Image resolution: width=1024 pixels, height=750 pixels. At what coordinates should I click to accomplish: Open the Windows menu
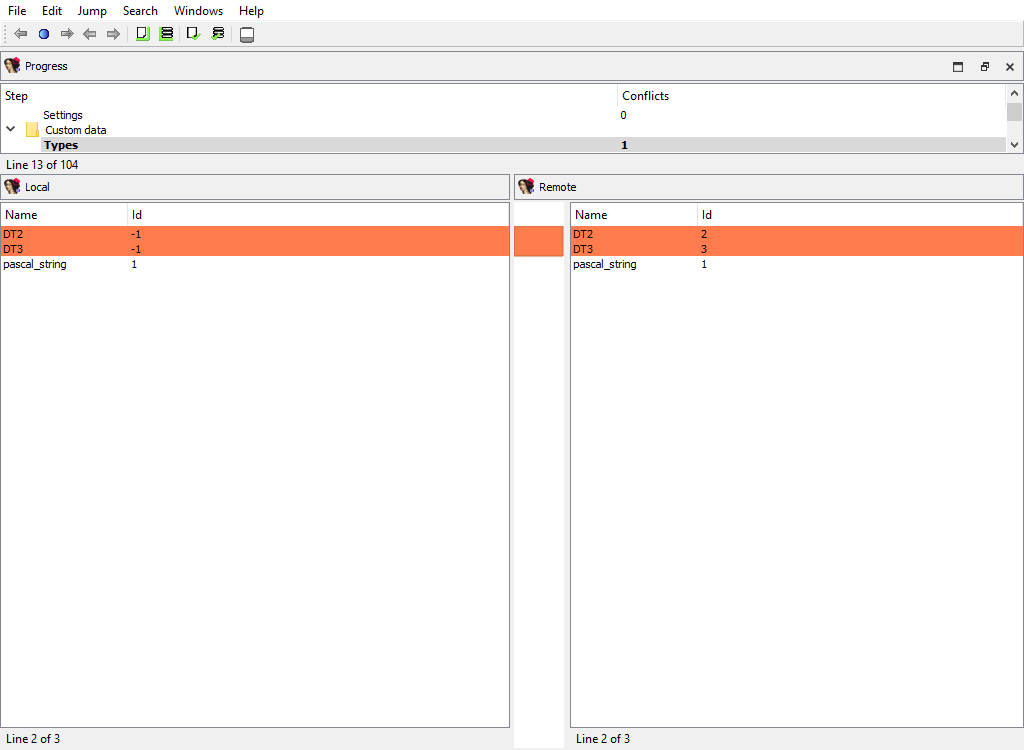pos(198,11)
